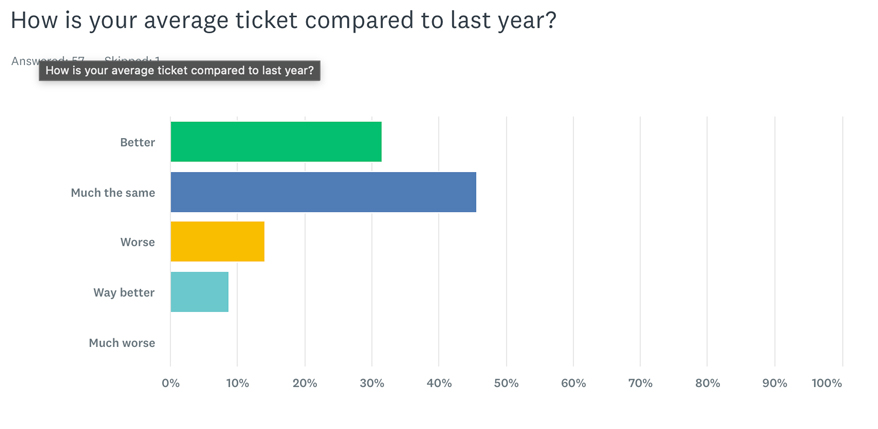Click the 80% axis tick label
The width and height of the screenshot is (878, 429).
pyautogui.click(x=707, y=383)
